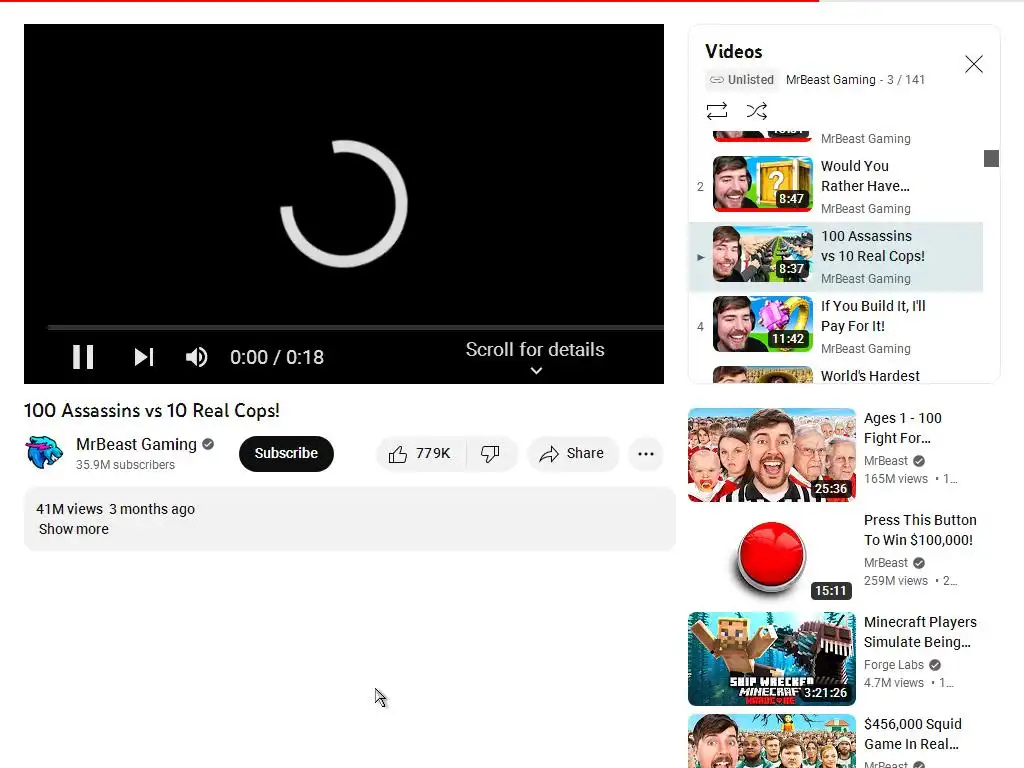Toggle playlist shuffle button
The width and height of the screenshot is (1024, 768).
click(756, 111)
